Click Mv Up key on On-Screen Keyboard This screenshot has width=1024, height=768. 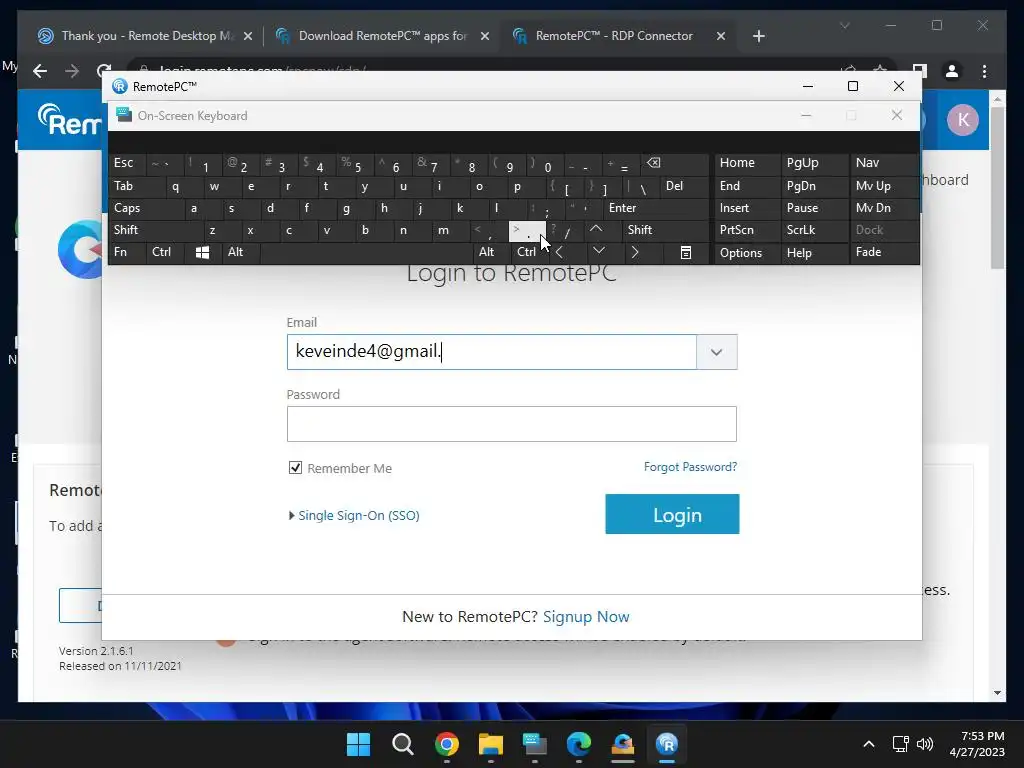click(884, 186)
